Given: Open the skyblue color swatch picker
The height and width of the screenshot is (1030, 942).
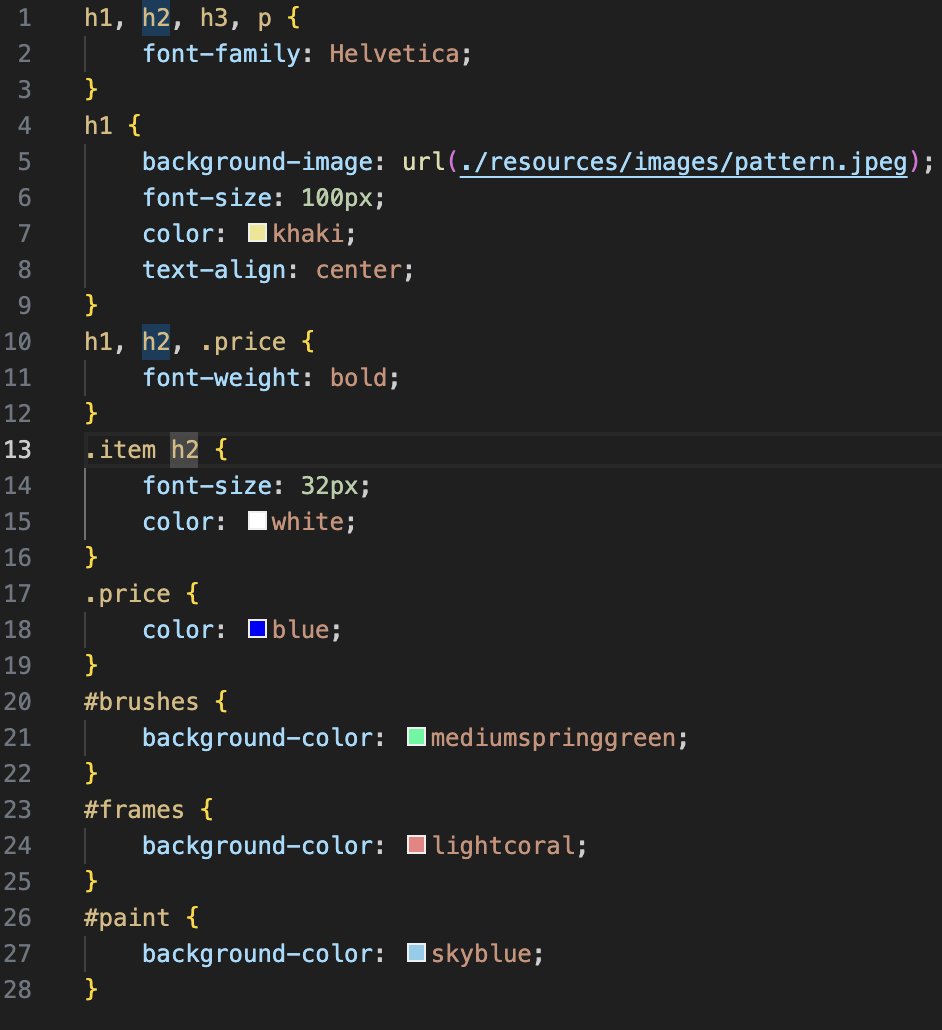Looking at the screenshot, I should tap(417, 954).
